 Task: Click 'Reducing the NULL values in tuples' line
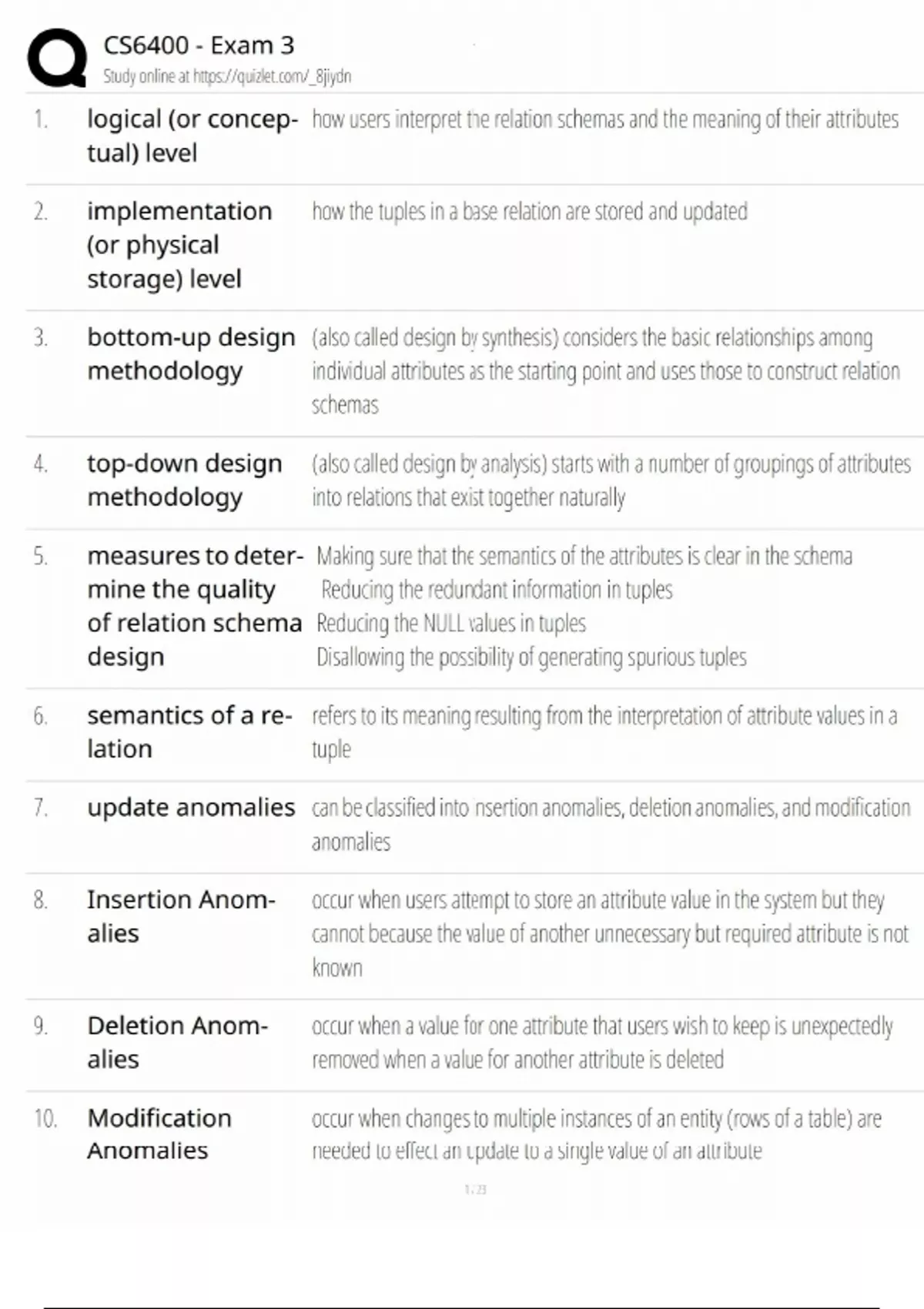(x=451, y=623)
